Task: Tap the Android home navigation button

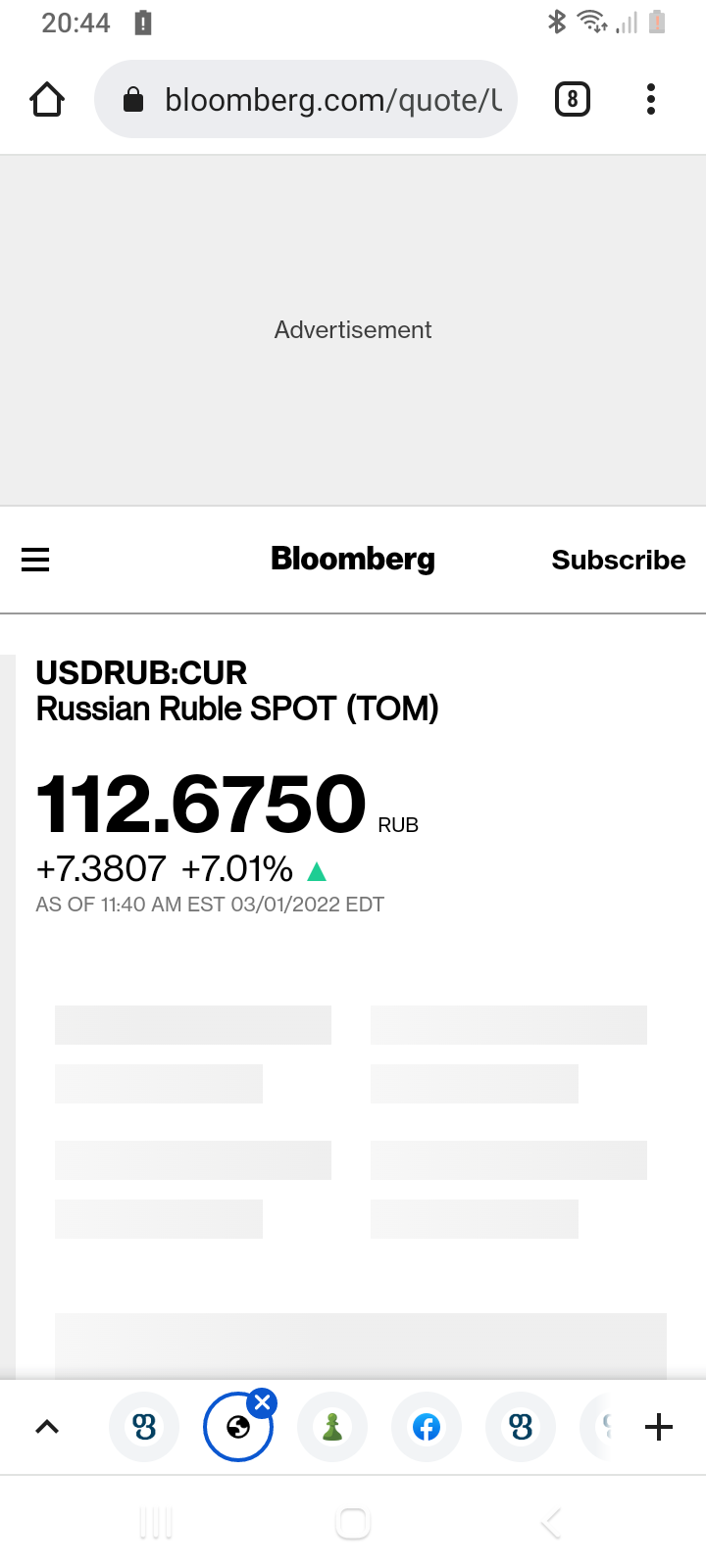Action: [353, 1523]
